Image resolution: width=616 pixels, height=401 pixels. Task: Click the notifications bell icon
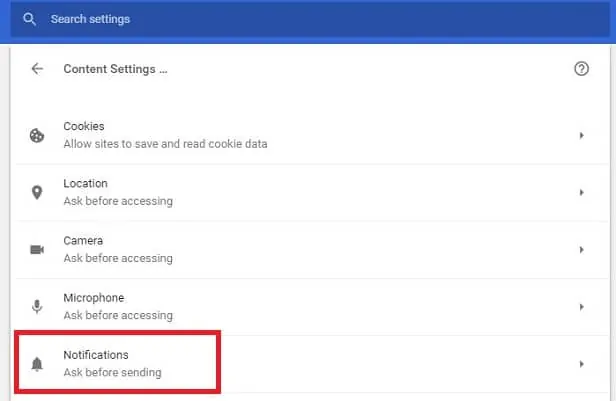(x=37, y=364)
